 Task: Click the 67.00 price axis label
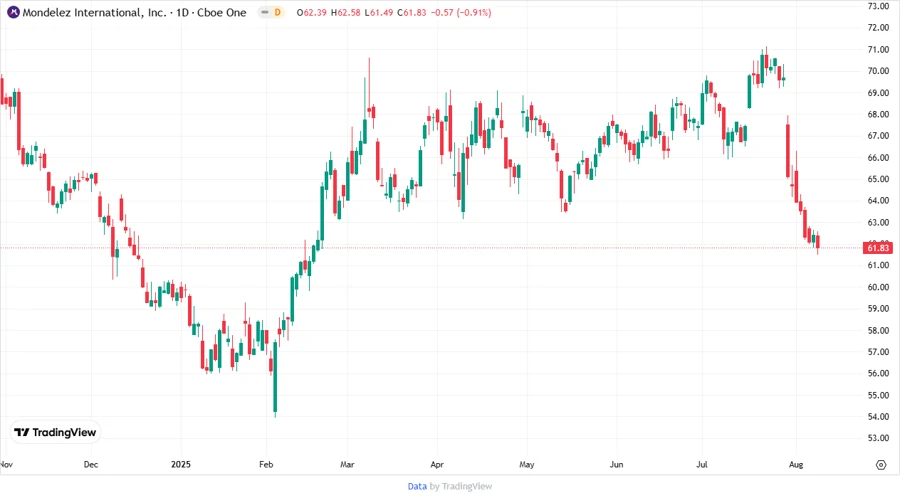pos(878,135)
